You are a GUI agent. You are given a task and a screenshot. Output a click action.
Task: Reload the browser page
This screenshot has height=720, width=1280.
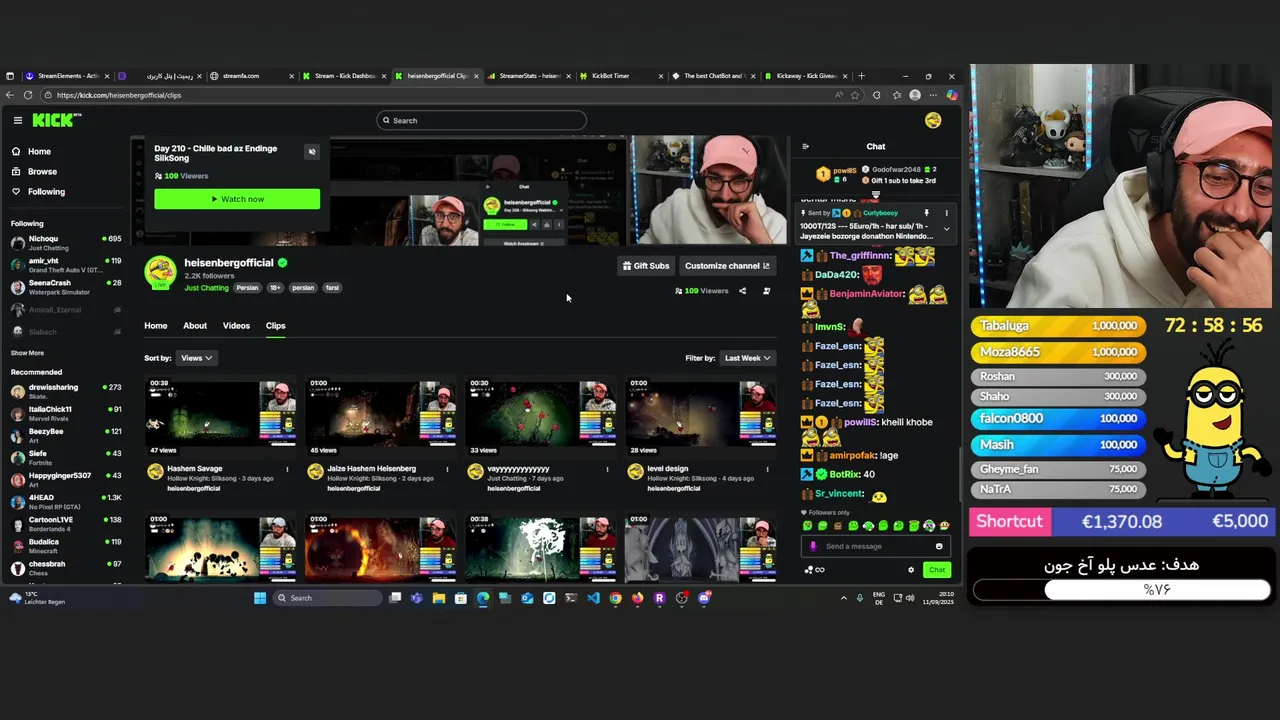point(28,95)
